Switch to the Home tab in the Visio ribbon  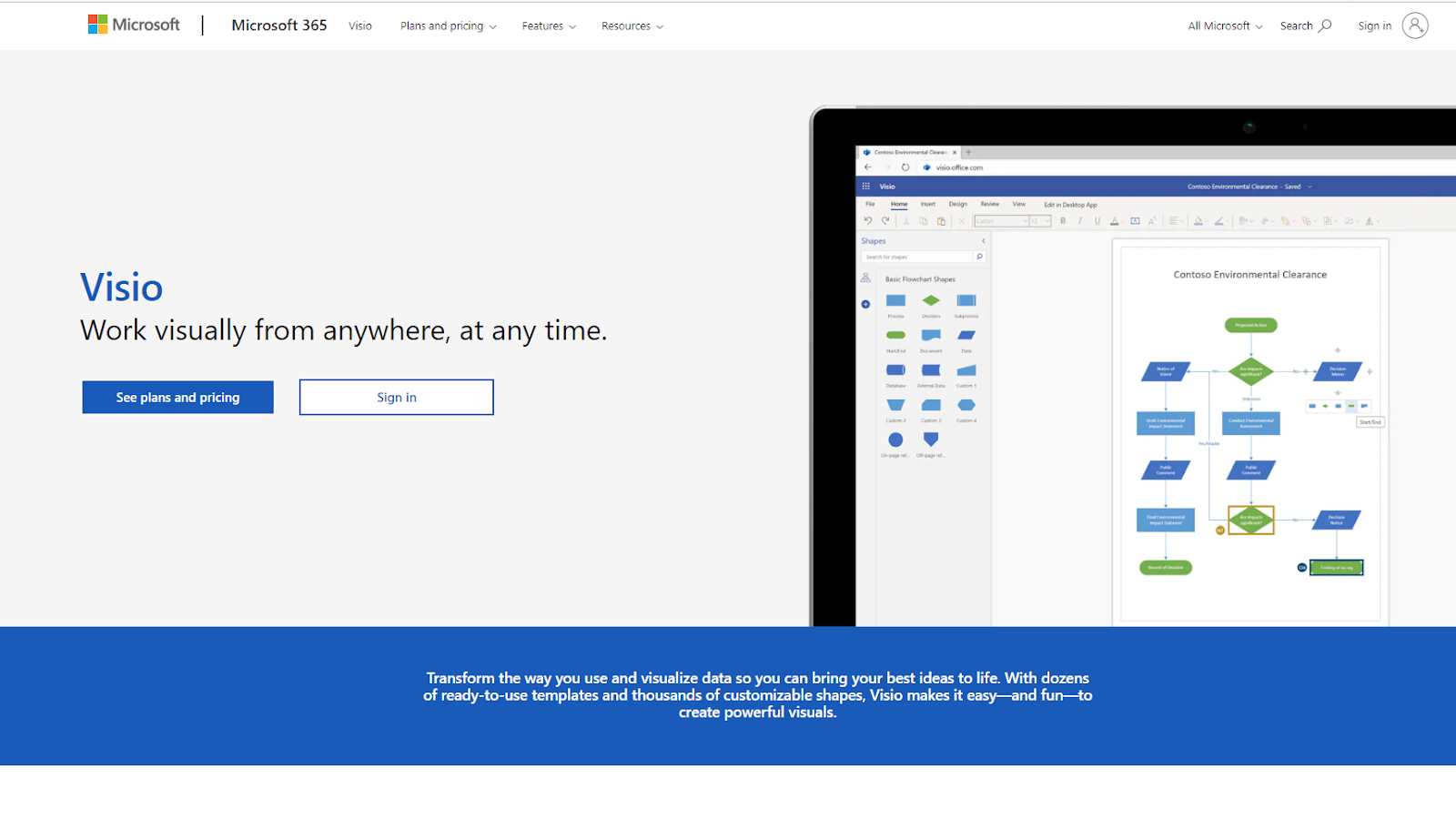(x=899, y=204)
